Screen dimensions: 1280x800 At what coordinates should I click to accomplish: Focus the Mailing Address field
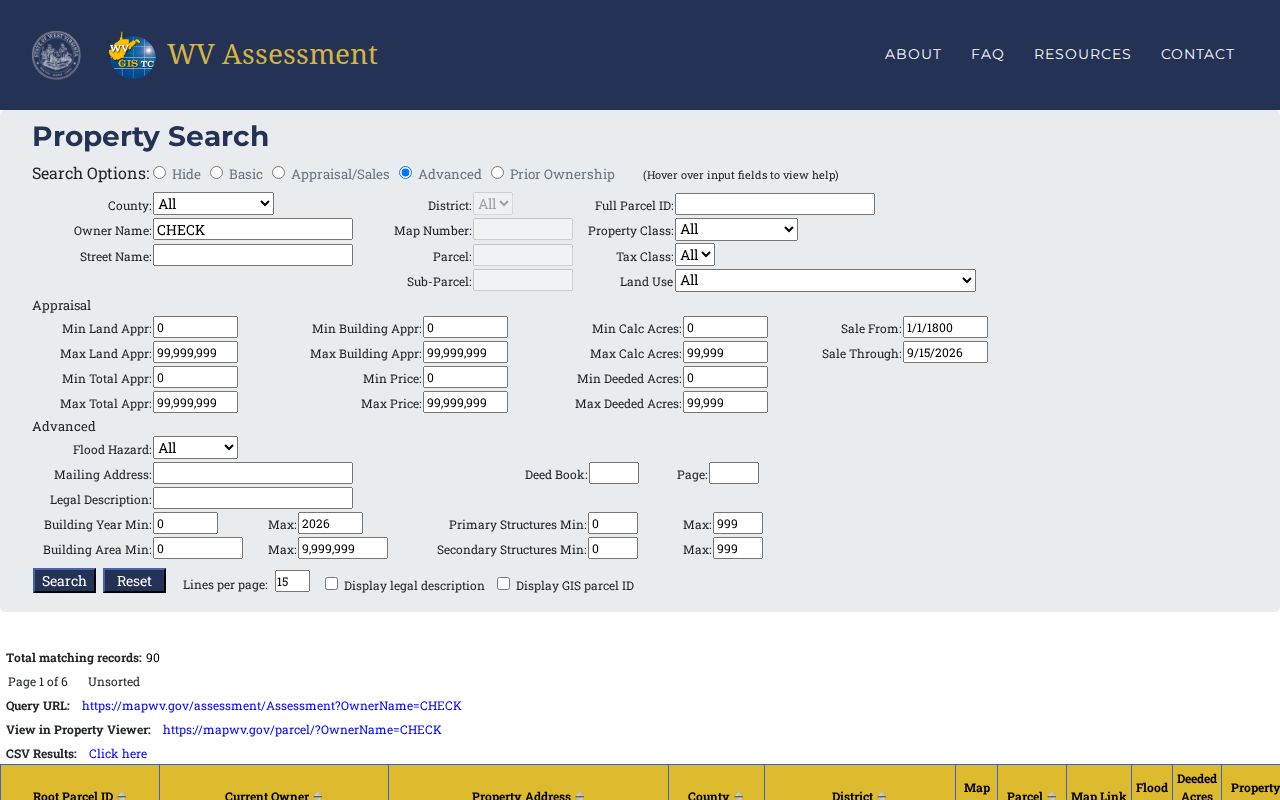click(253, 473)
